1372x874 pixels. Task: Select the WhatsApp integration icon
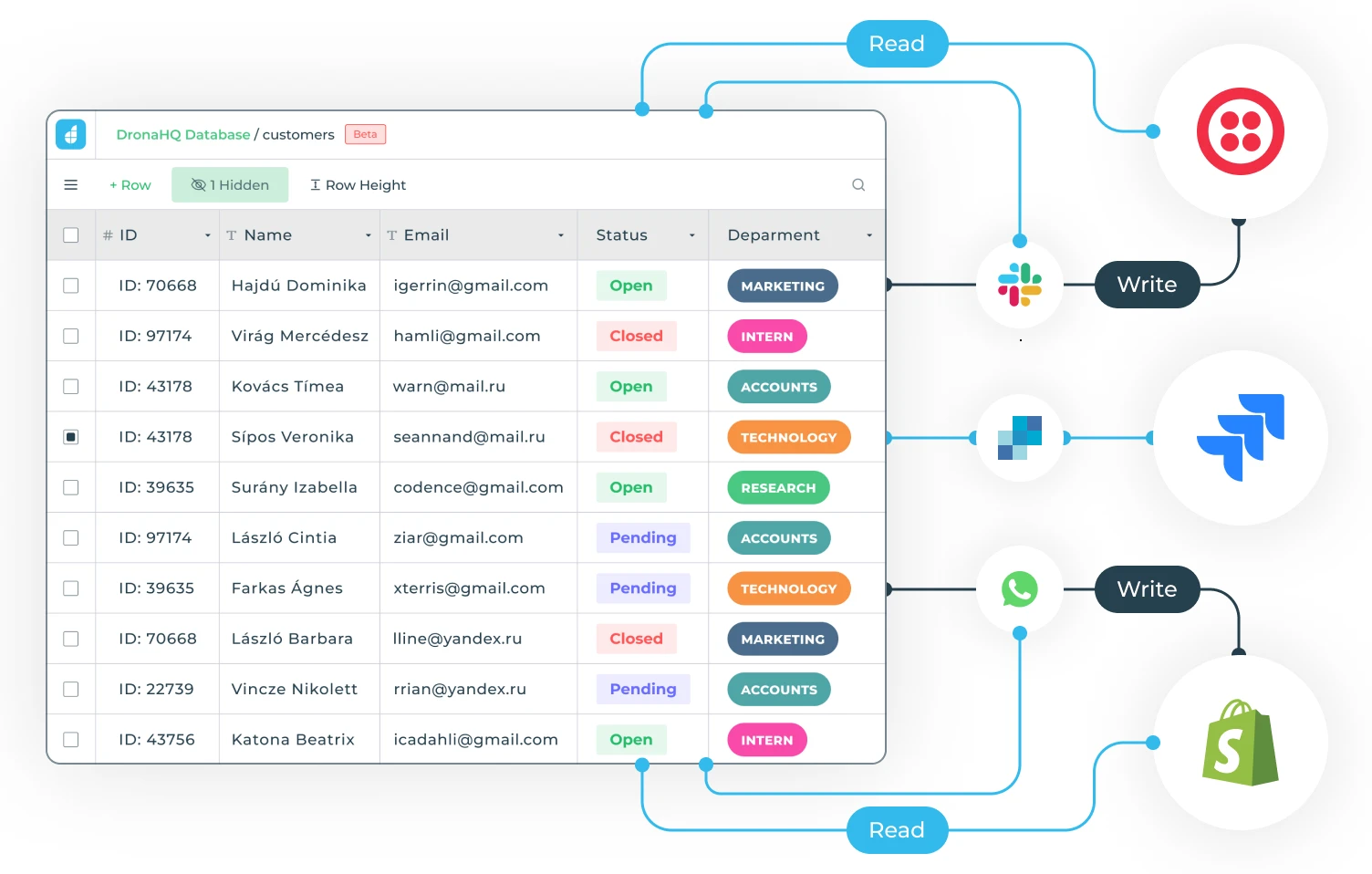[x=1019, y=589]
